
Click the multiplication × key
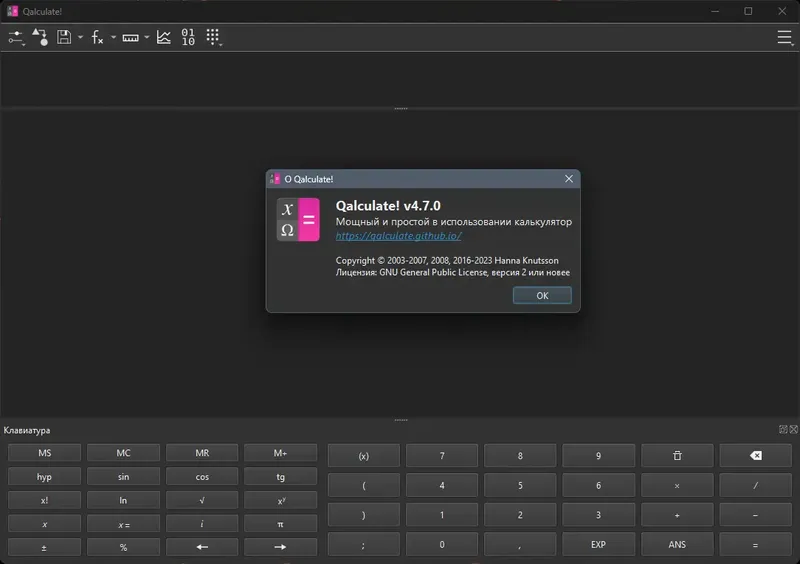[677, 485]
